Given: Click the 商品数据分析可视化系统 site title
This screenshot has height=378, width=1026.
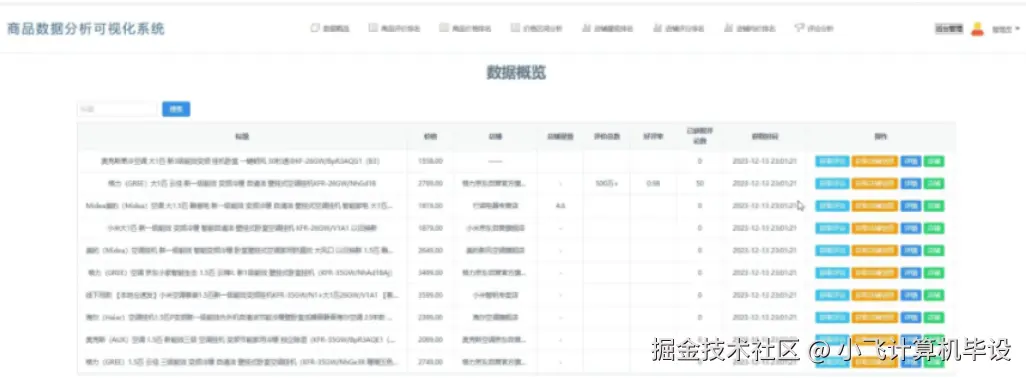Looking at the screenshot, I should coord(86,29).
